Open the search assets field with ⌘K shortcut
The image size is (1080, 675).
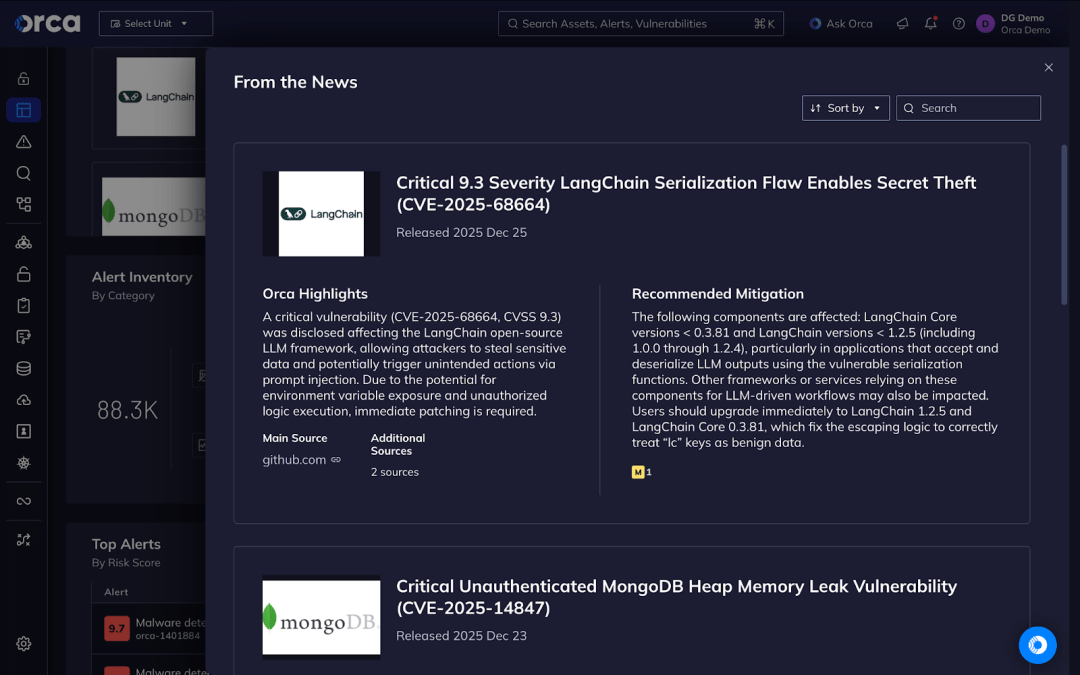[x=640, y=23]
